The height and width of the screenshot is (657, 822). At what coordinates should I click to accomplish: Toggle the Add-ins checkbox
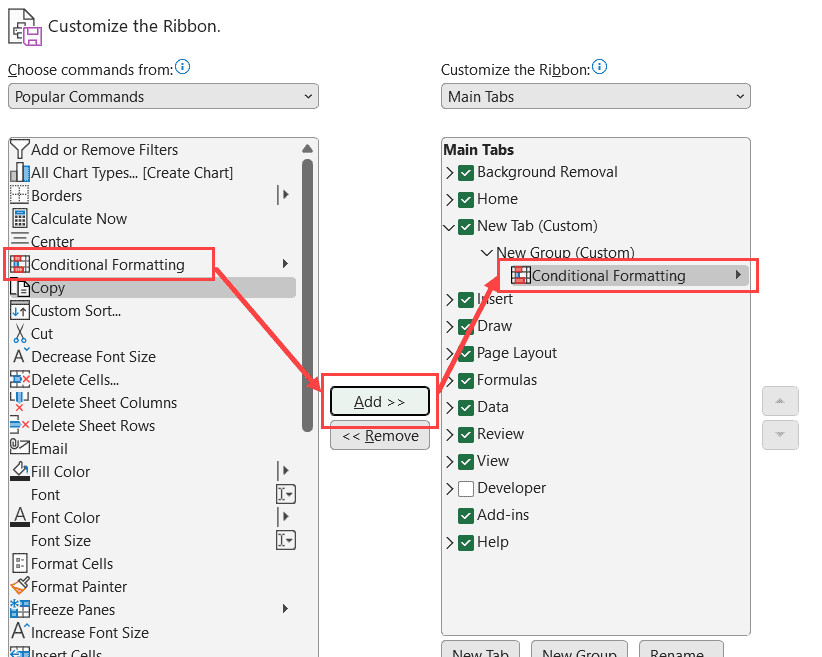(466, 516)
